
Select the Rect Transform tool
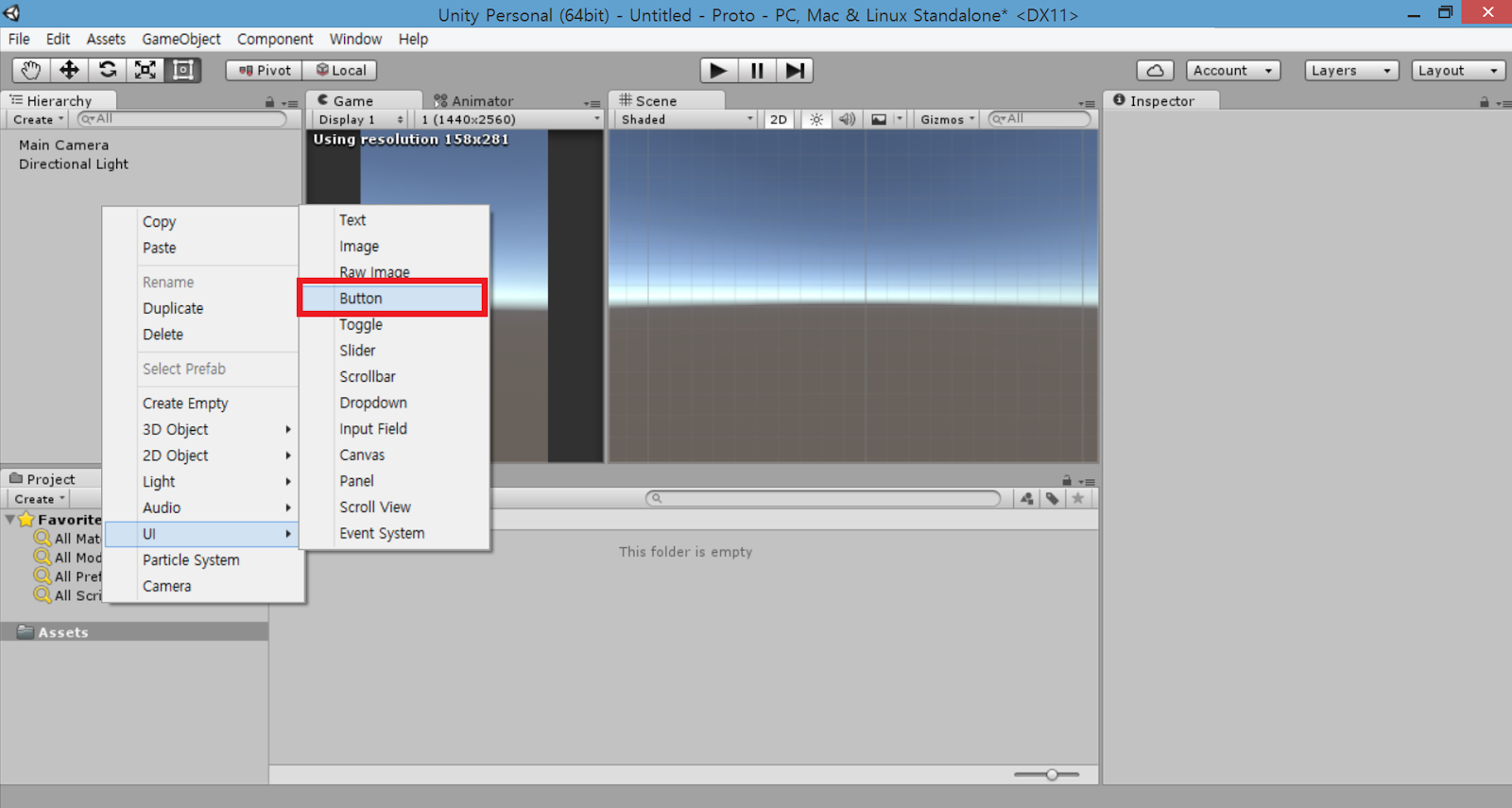click(183, 70)
